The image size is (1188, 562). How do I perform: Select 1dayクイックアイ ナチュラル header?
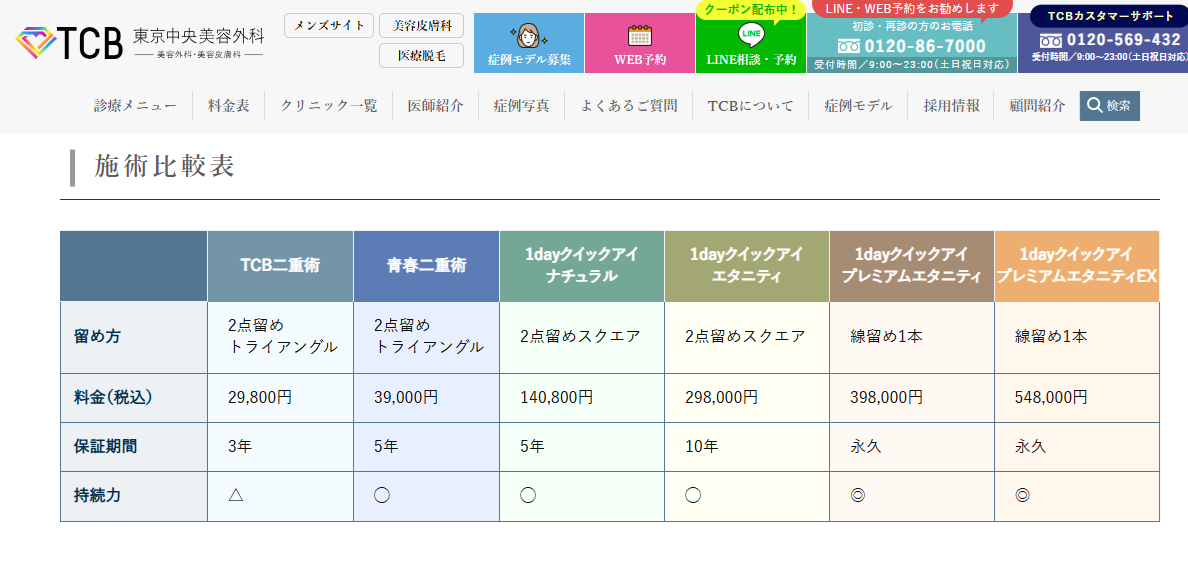pos(582,266)
